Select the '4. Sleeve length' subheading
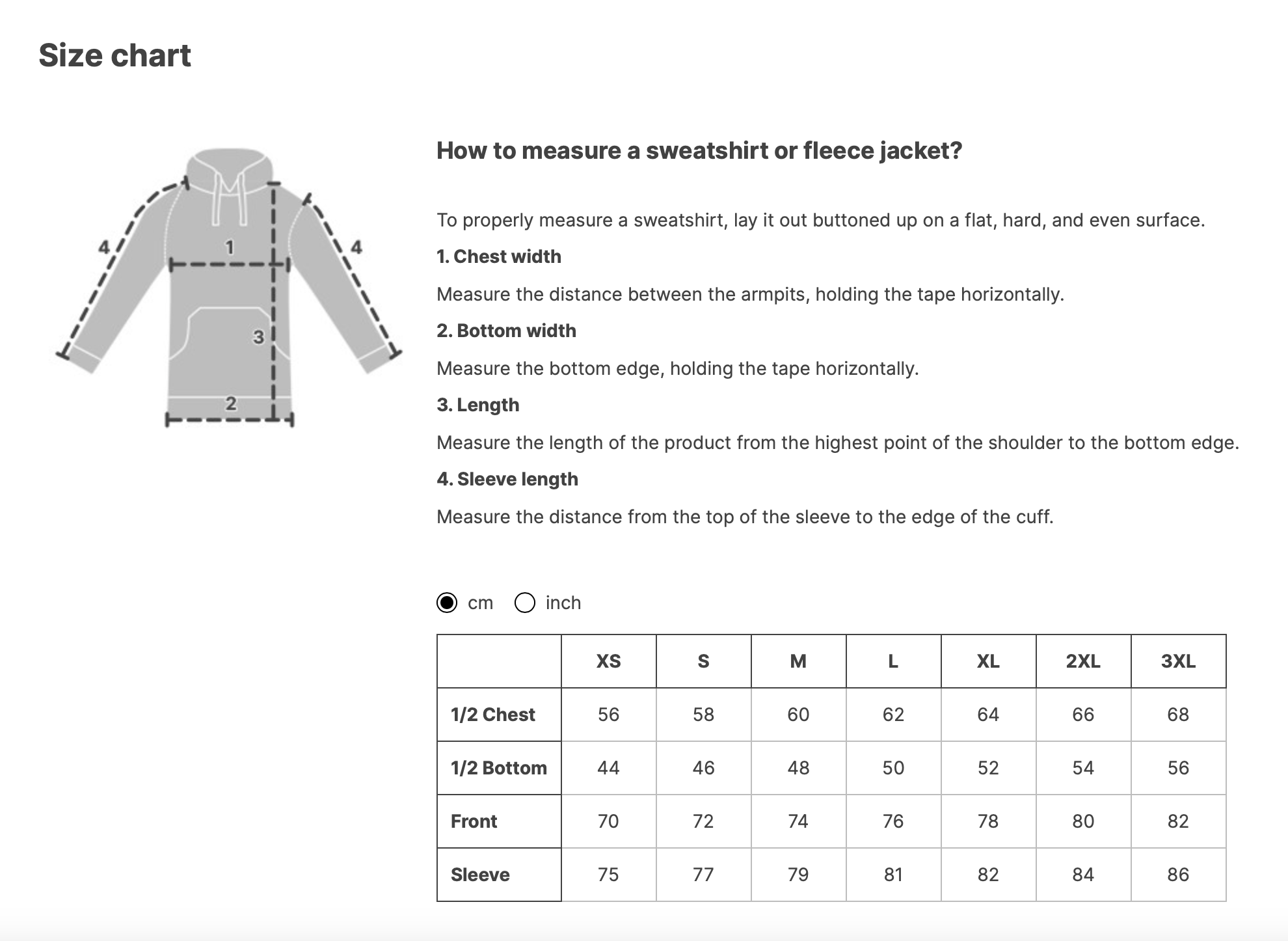The height and width of the screenshot is (941, 1288). click(507, 479)
